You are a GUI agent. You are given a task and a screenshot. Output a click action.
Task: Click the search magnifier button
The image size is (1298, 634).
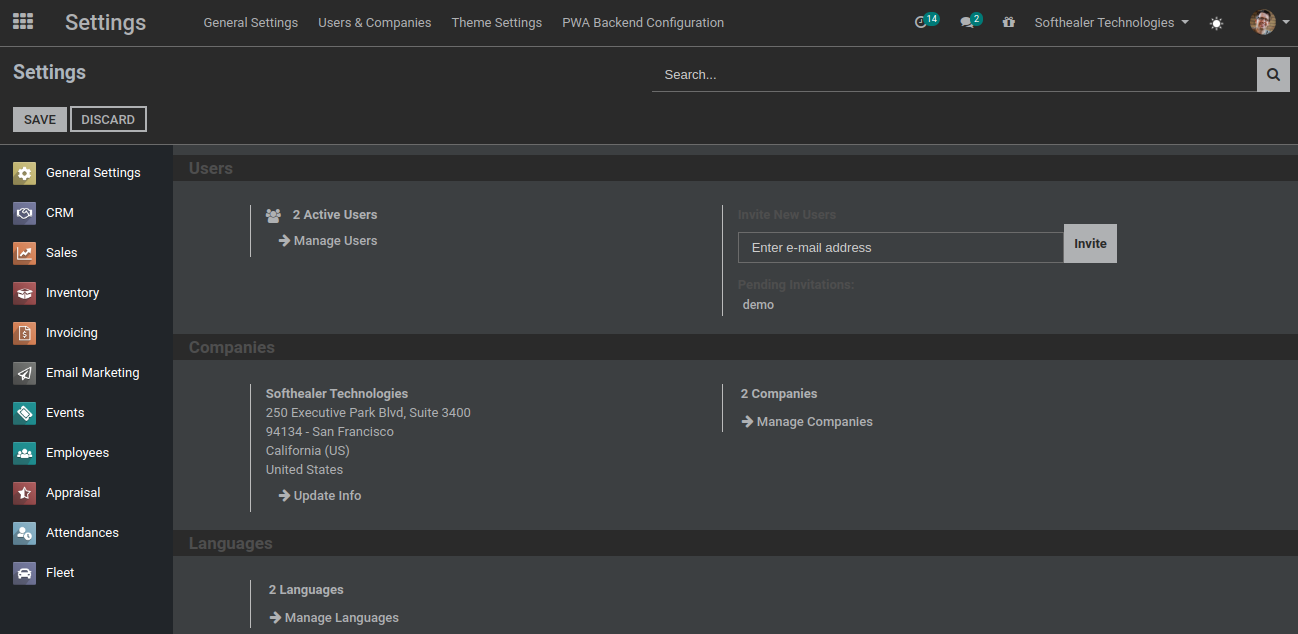1273,74
